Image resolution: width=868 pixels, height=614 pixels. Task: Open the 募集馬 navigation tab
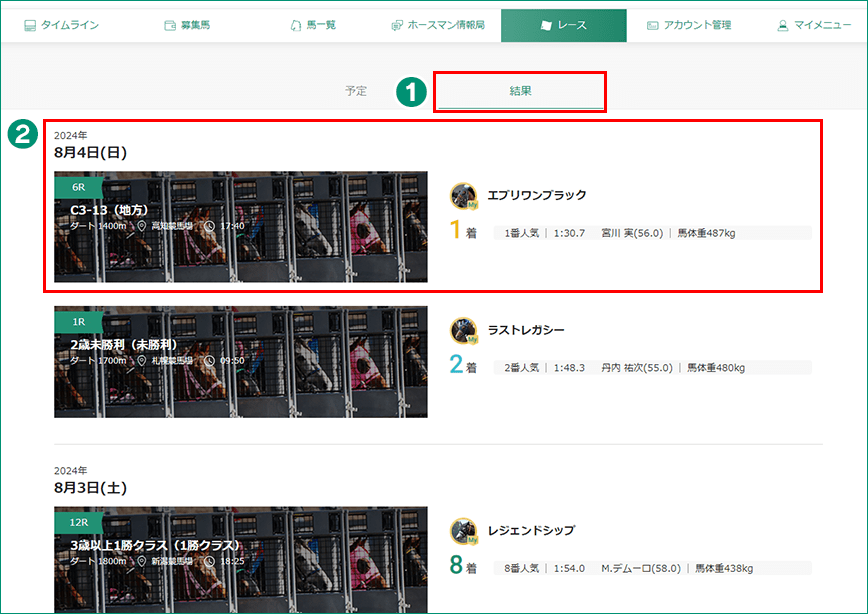tap(187, 25)
